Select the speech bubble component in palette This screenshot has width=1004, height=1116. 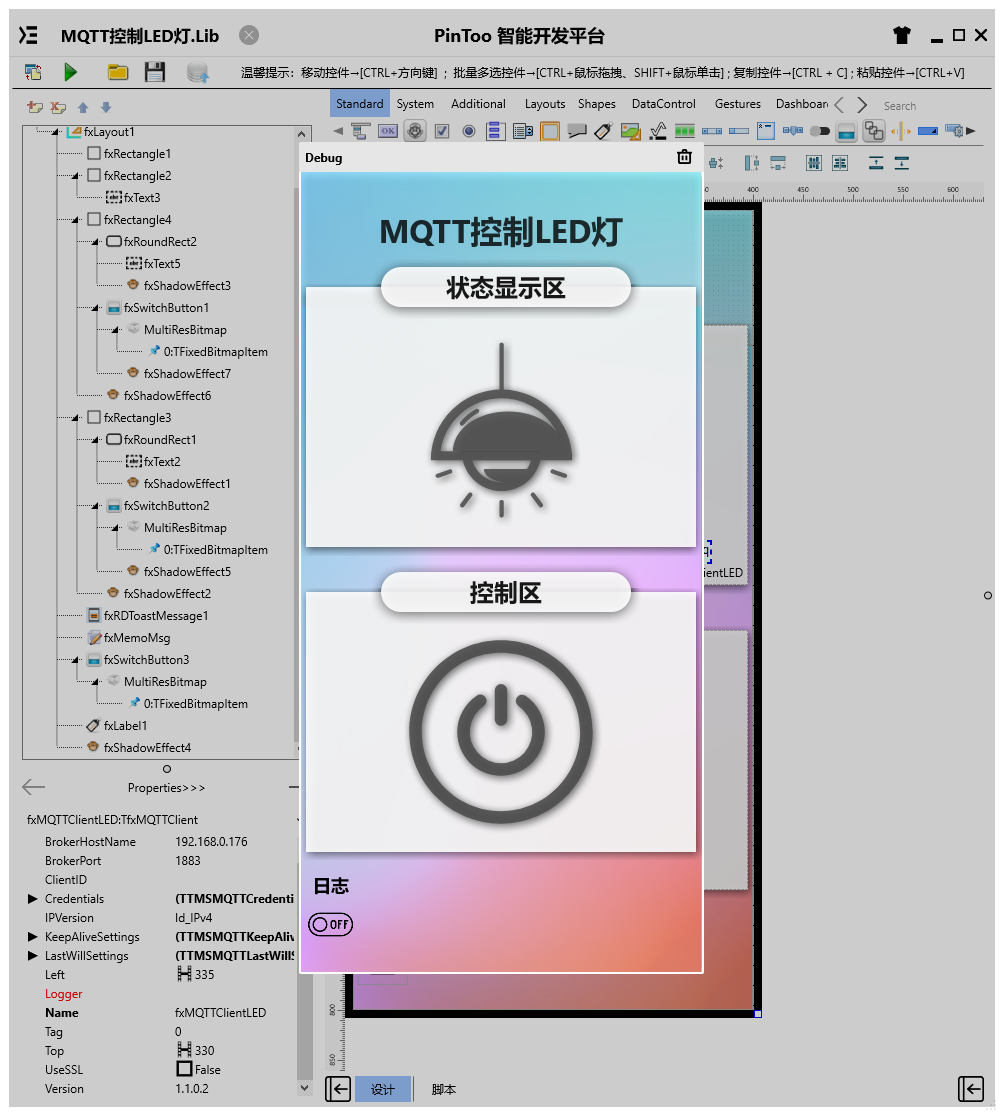(x=576, y=131)
